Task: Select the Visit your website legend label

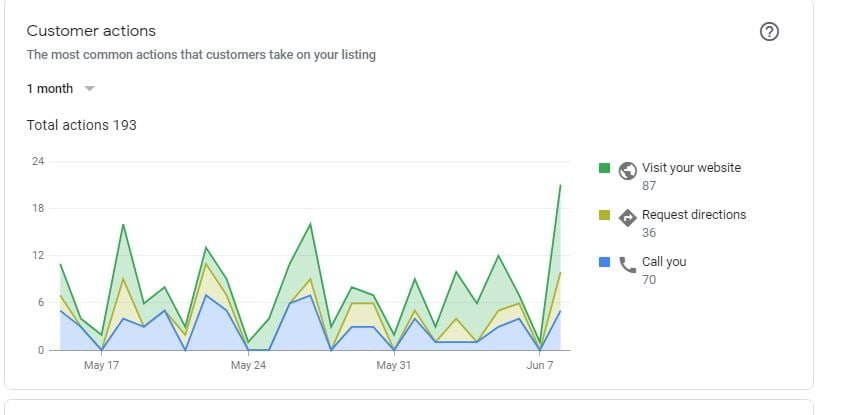Action: pyautogui.click(x=691, y=168)
